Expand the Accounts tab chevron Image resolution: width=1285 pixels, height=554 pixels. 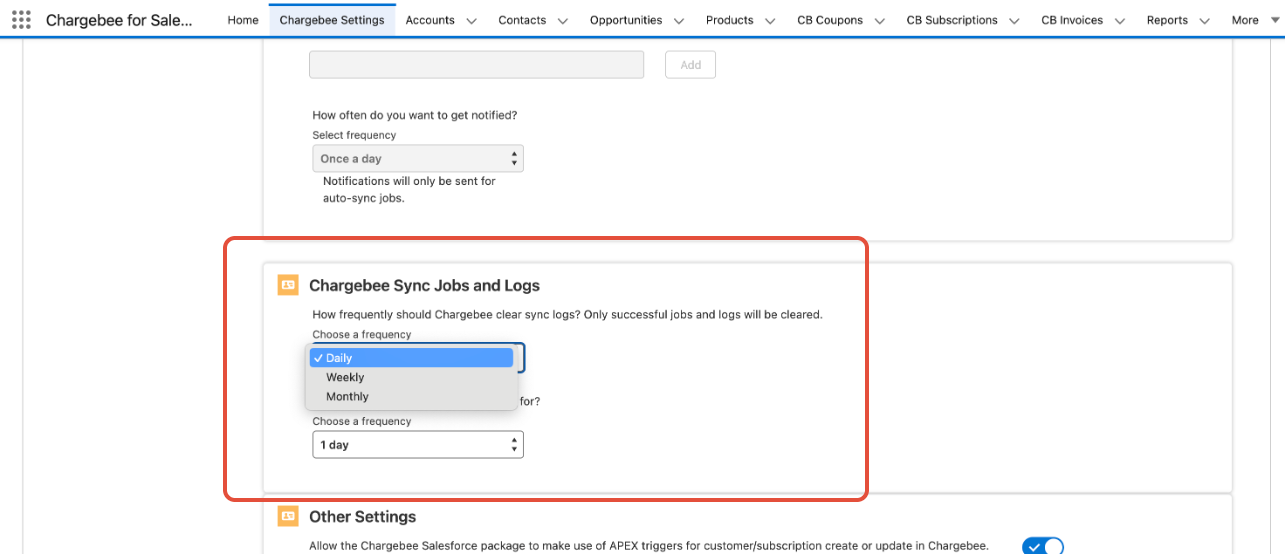(x=471, y=20)
